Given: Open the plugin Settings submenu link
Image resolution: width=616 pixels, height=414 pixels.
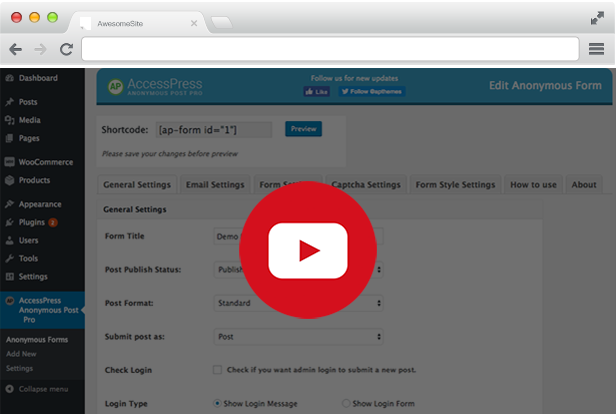Looking at the screenshot, I should tap(19, 368).
